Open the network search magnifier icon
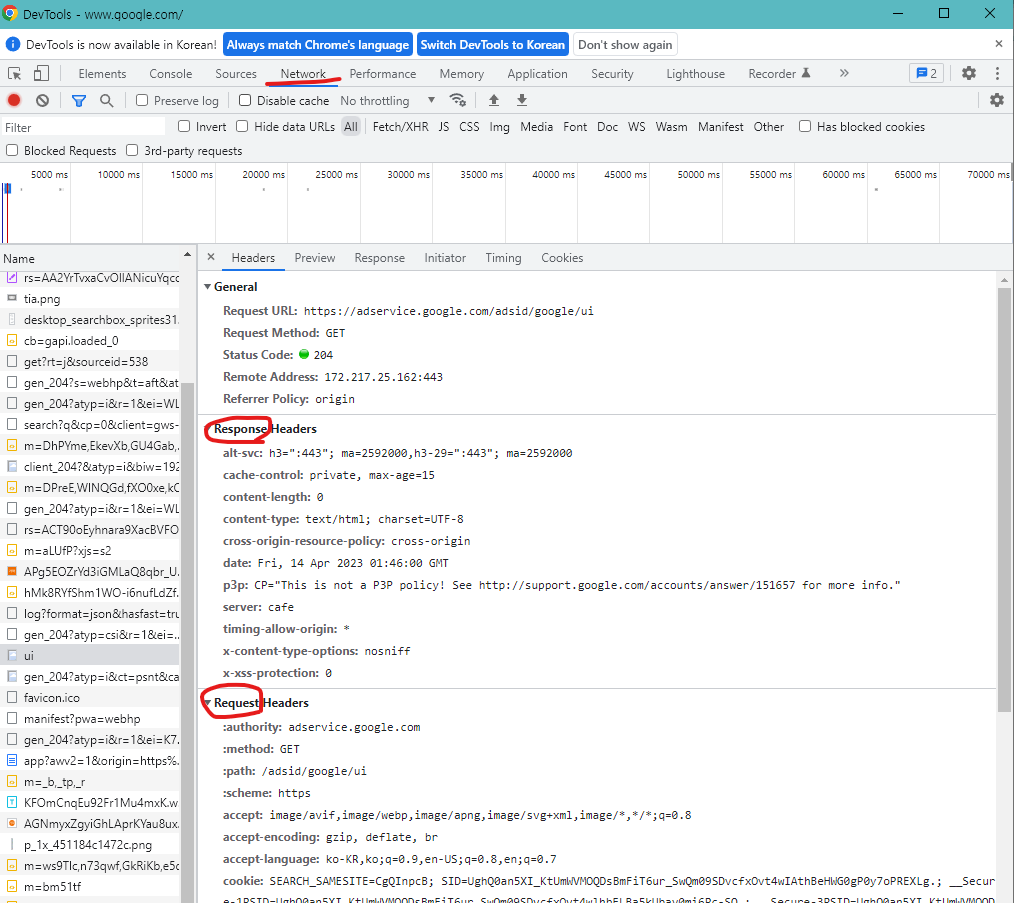 point(107,100)
